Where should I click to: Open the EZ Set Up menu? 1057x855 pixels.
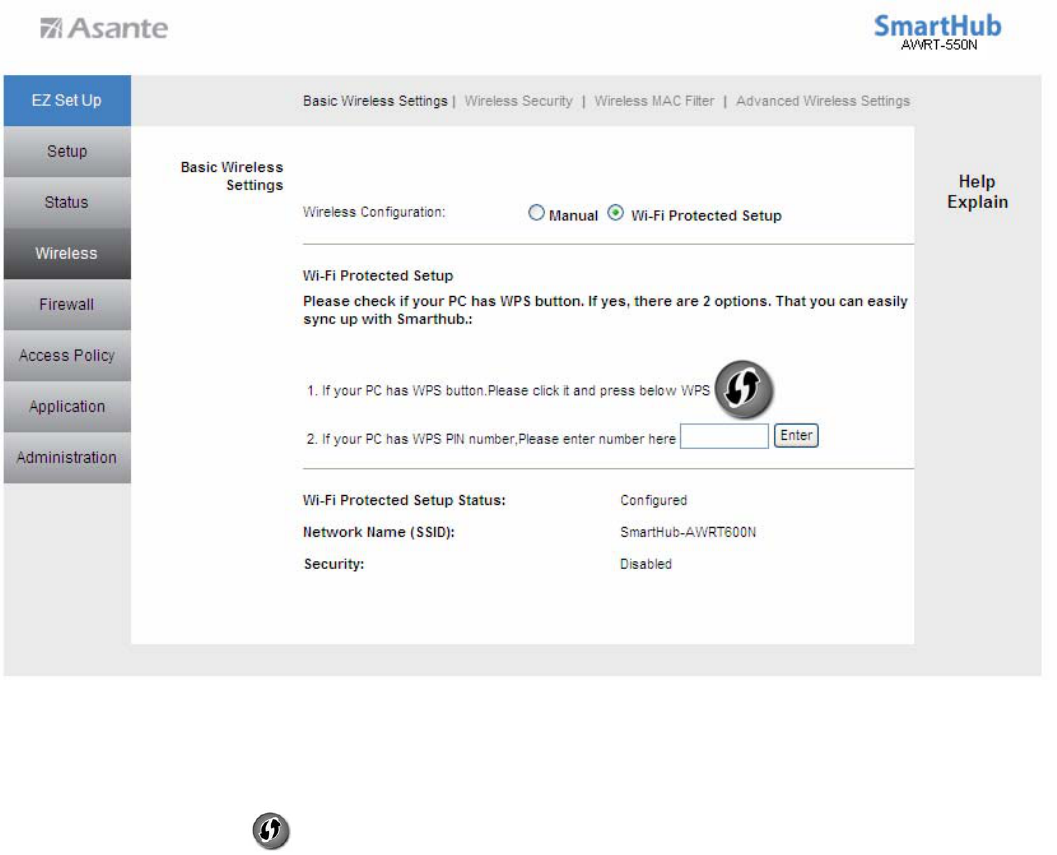pyautogui.click(x=67, y=100)
